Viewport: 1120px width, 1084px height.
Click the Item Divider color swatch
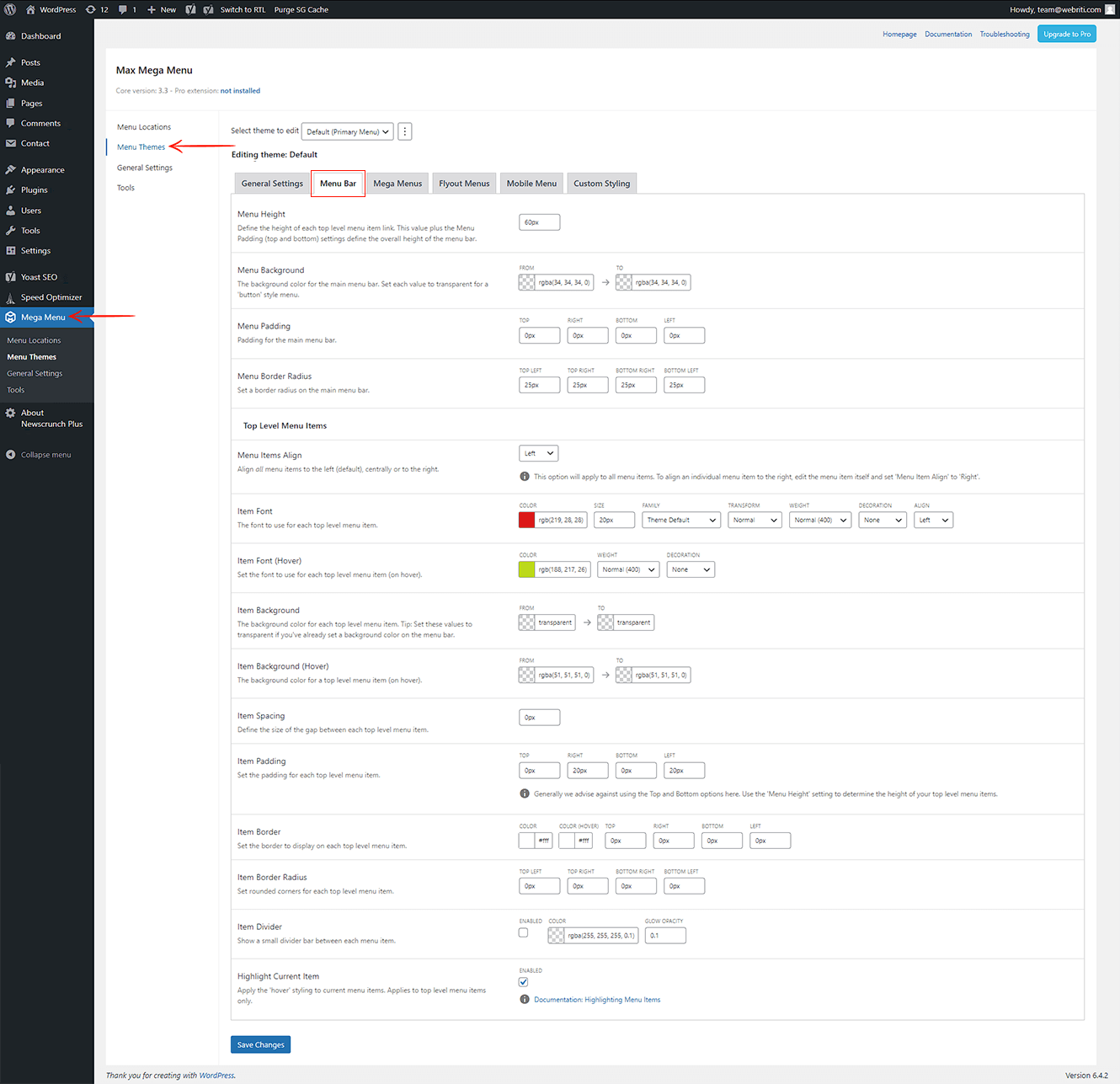(x=557, y=935)
